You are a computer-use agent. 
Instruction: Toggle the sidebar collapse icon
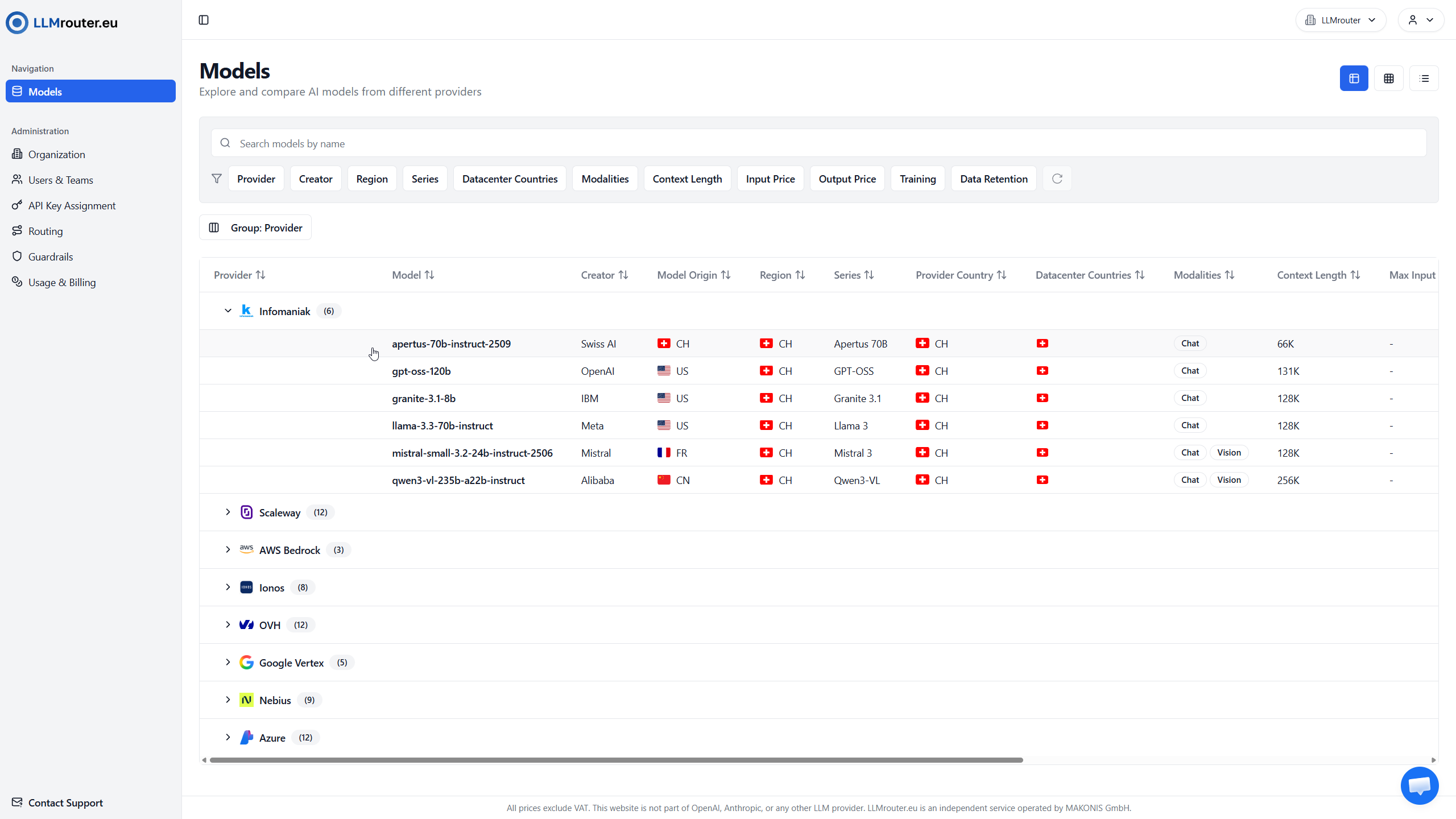click(x=204, y=20)
